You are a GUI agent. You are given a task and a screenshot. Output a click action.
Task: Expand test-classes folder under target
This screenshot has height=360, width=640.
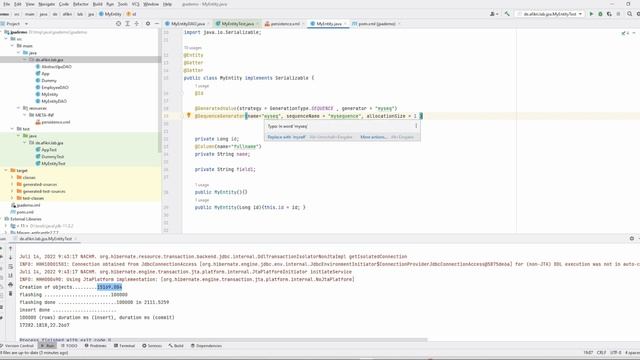(x=12, y=198)
